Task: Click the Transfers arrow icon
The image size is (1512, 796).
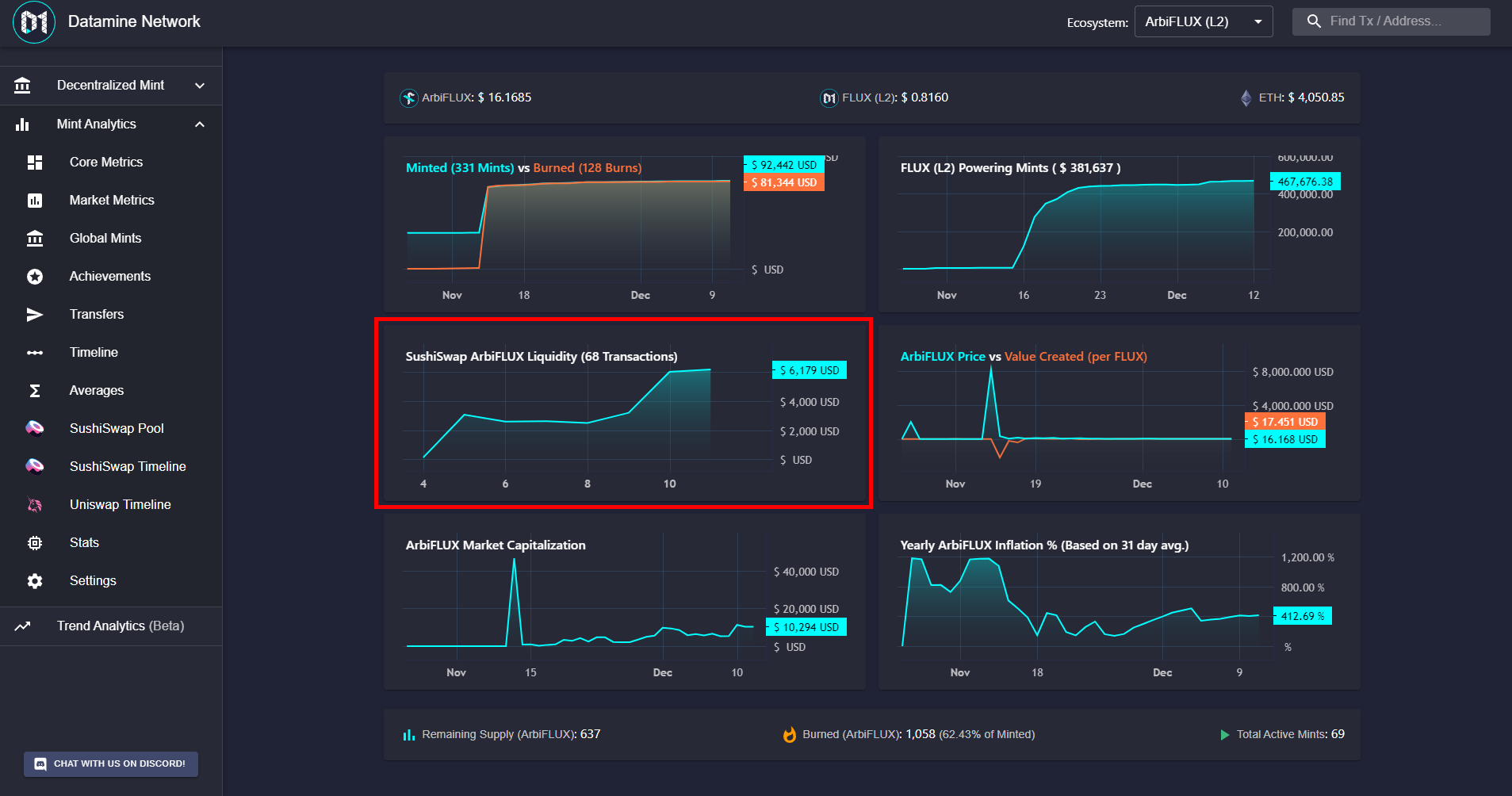Action: 35,315
